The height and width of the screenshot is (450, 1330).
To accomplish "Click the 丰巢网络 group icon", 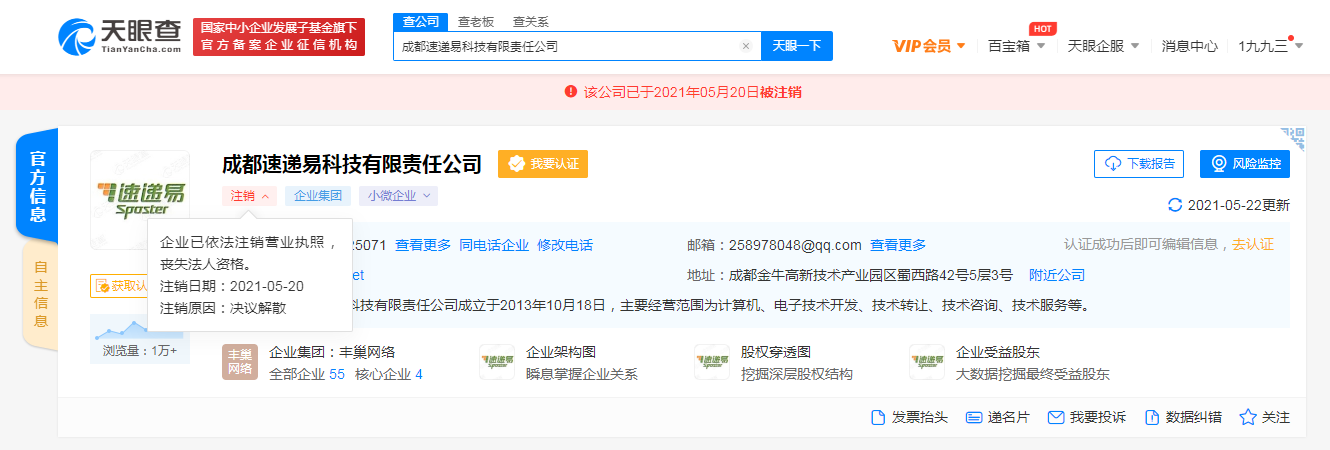I will point(240,362).
